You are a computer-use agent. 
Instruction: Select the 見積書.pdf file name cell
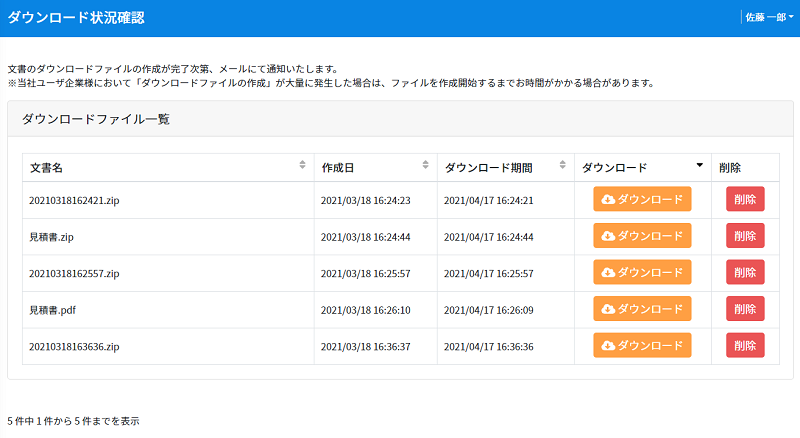pos(168,310)
